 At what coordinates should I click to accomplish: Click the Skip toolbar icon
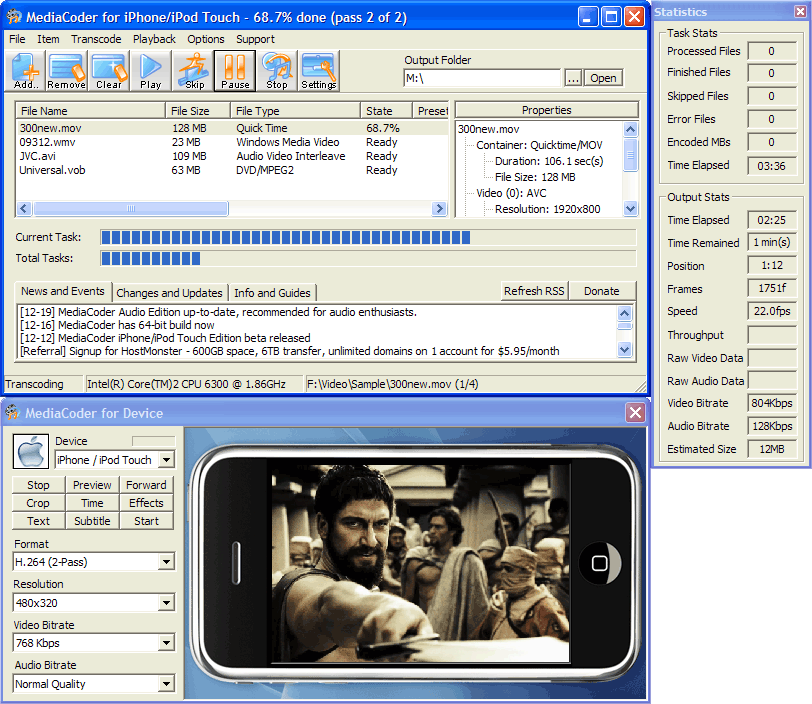(x=193, y=71)
